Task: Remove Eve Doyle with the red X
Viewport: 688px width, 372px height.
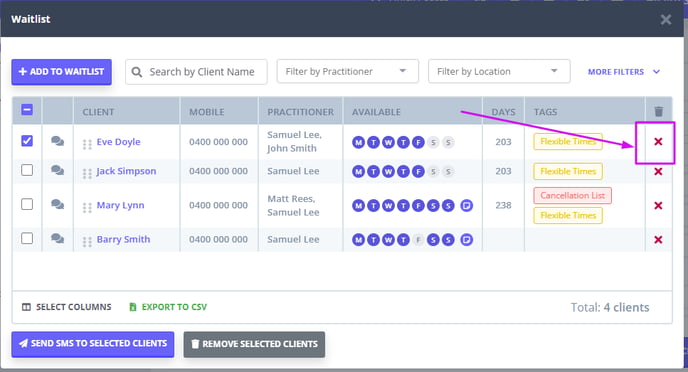Action: pos(658,142)
